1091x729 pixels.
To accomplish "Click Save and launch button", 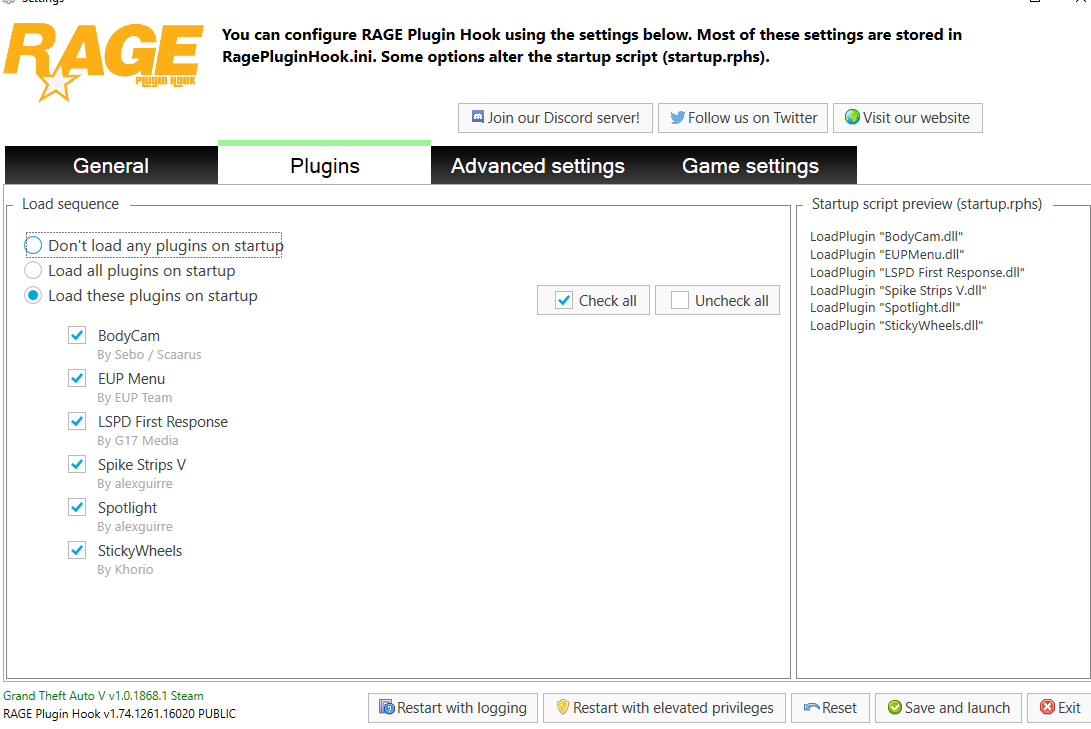I will (948, 707).
